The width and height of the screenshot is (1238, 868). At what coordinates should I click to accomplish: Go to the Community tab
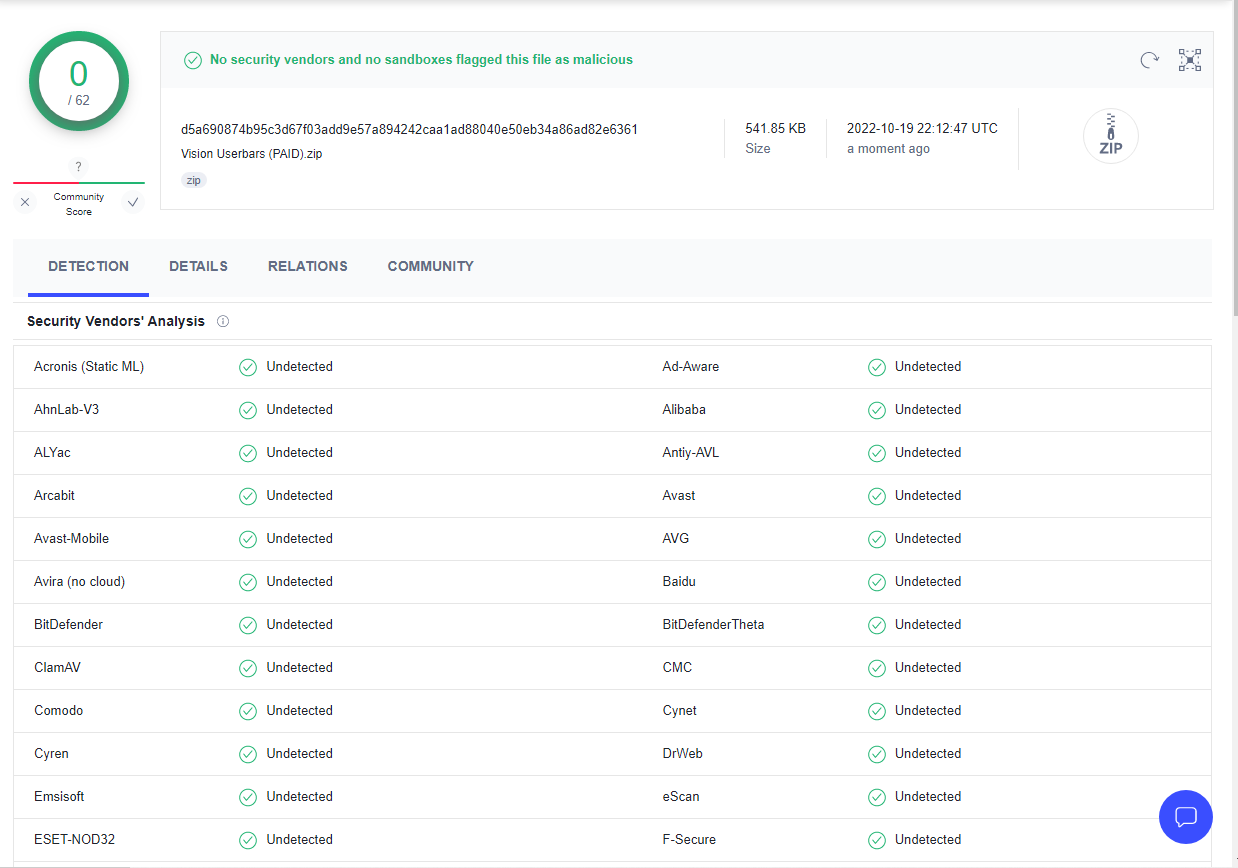click(x=430, y=266)
